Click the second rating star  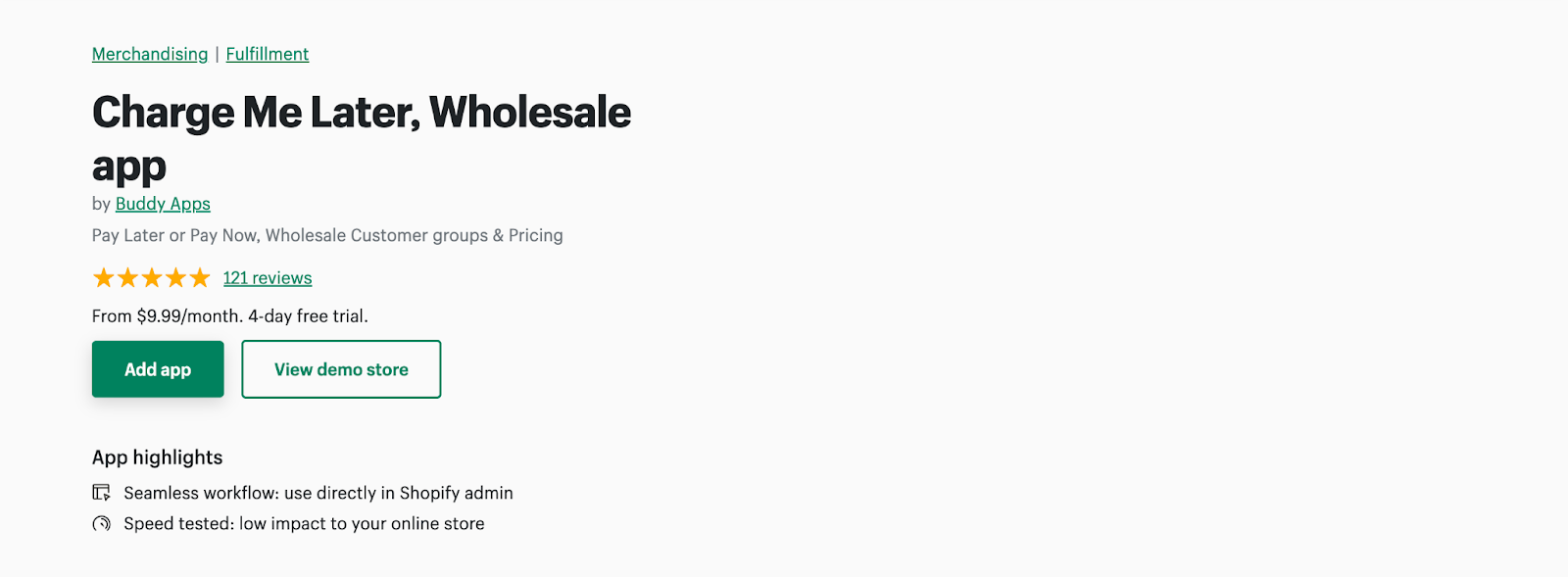click(127, 278)
